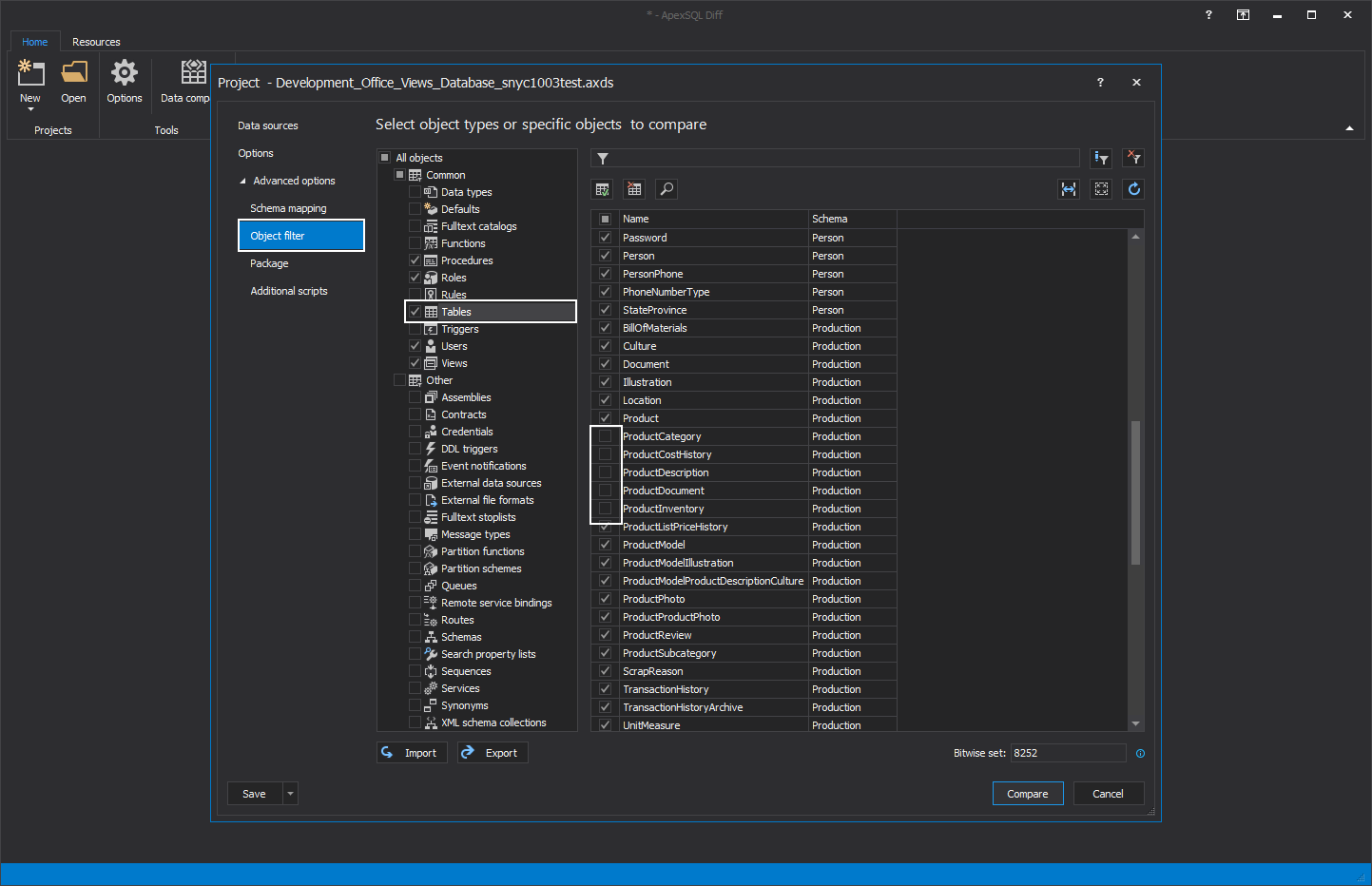The width and height of the screenshot is (1372, 886).
Task: Check the Triggers object type checkbox
Action: 415,329
